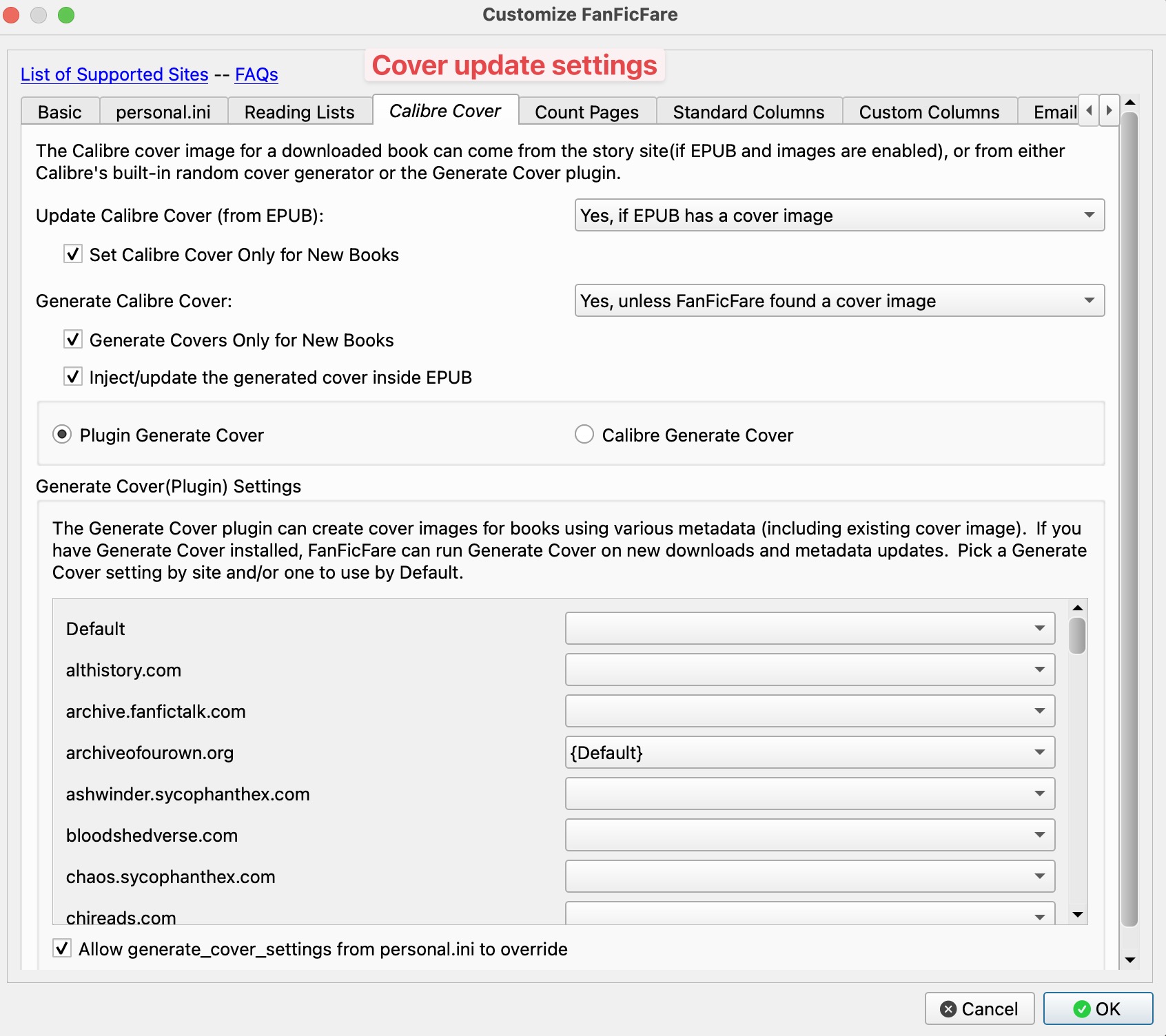The image size is (1166, 1036).
Task: Click the Generate Cover(Plugin) Settings heading
Action: pyautogui.click(x=169, y=486)
